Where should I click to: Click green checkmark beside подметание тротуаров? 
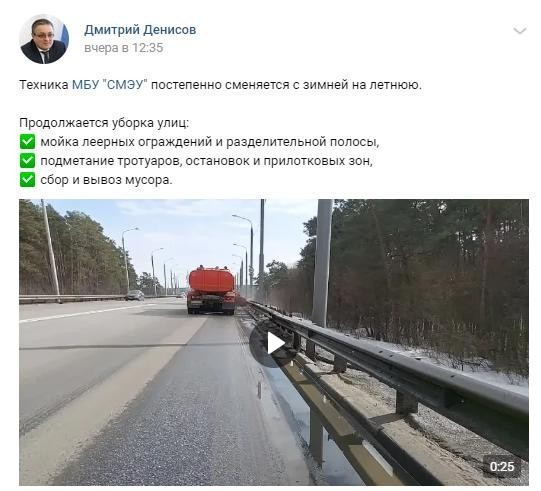tap(27, 160)
